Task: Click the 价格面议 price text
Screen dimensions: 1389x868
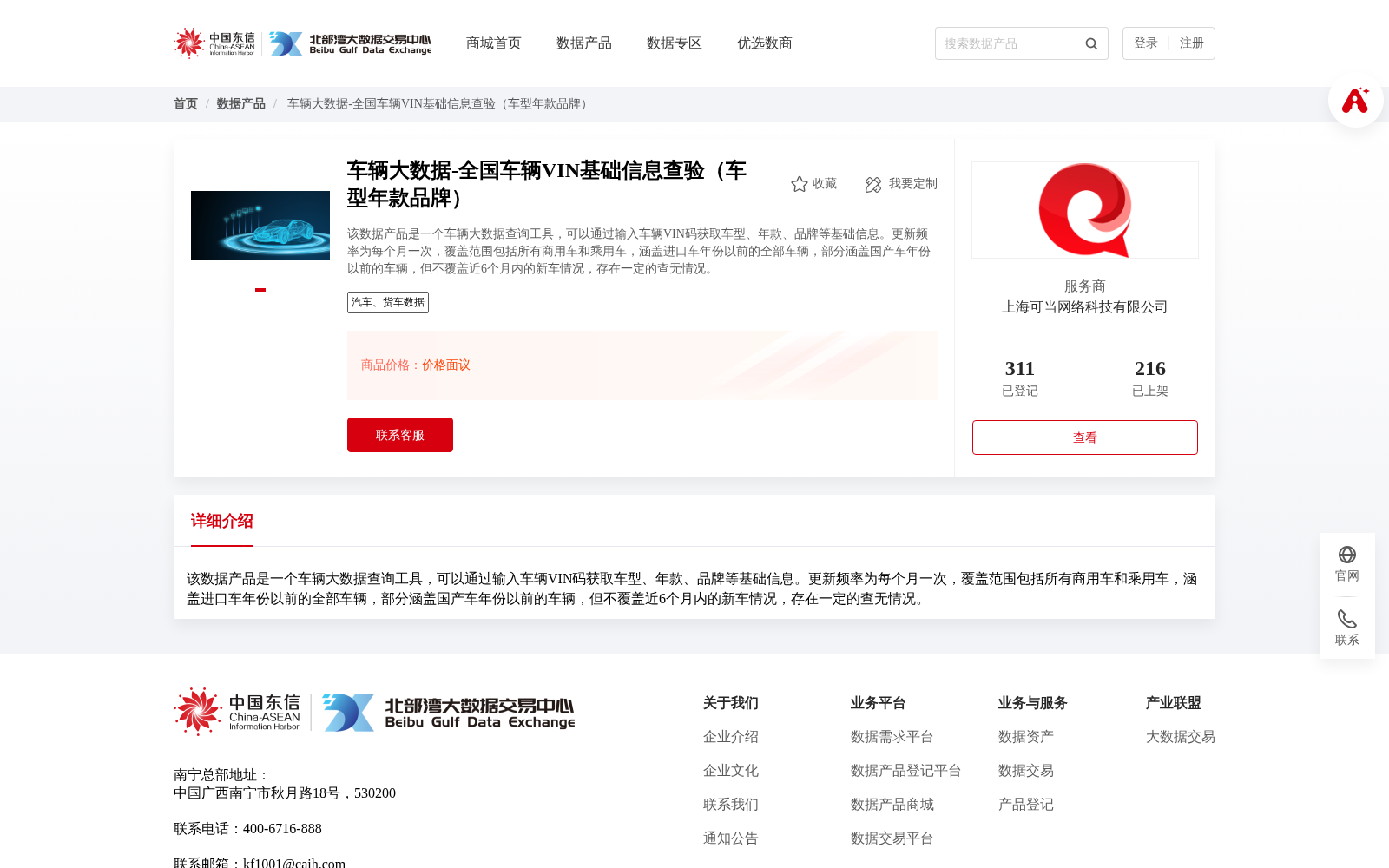Action: pos(446,365)
